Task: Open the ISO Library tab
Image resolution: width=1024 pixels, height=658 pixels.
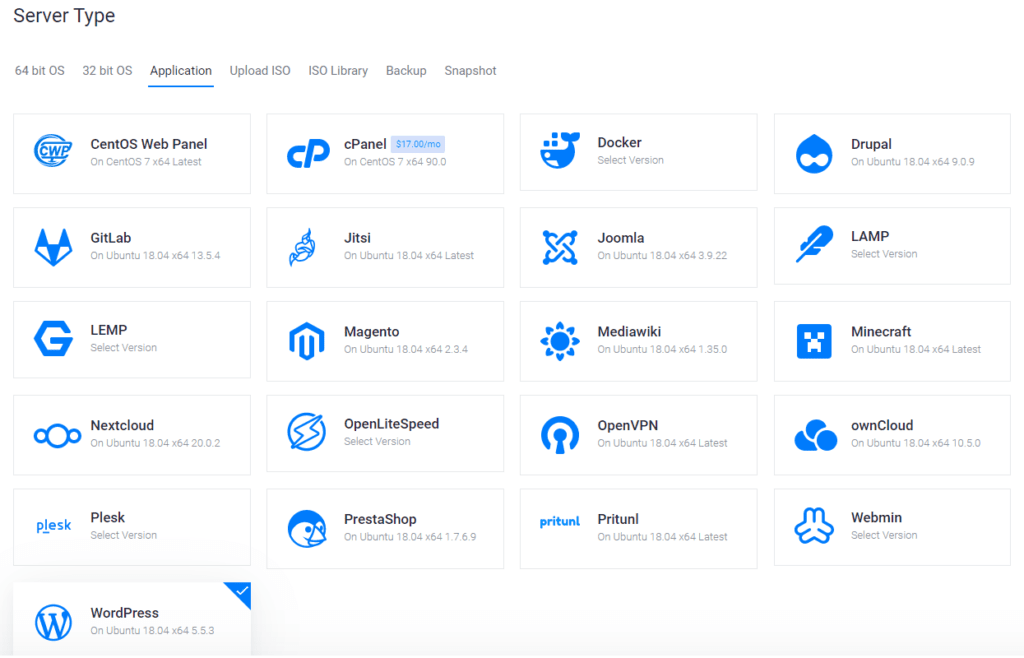Action: pyautogui.click(x=338, y=71)
